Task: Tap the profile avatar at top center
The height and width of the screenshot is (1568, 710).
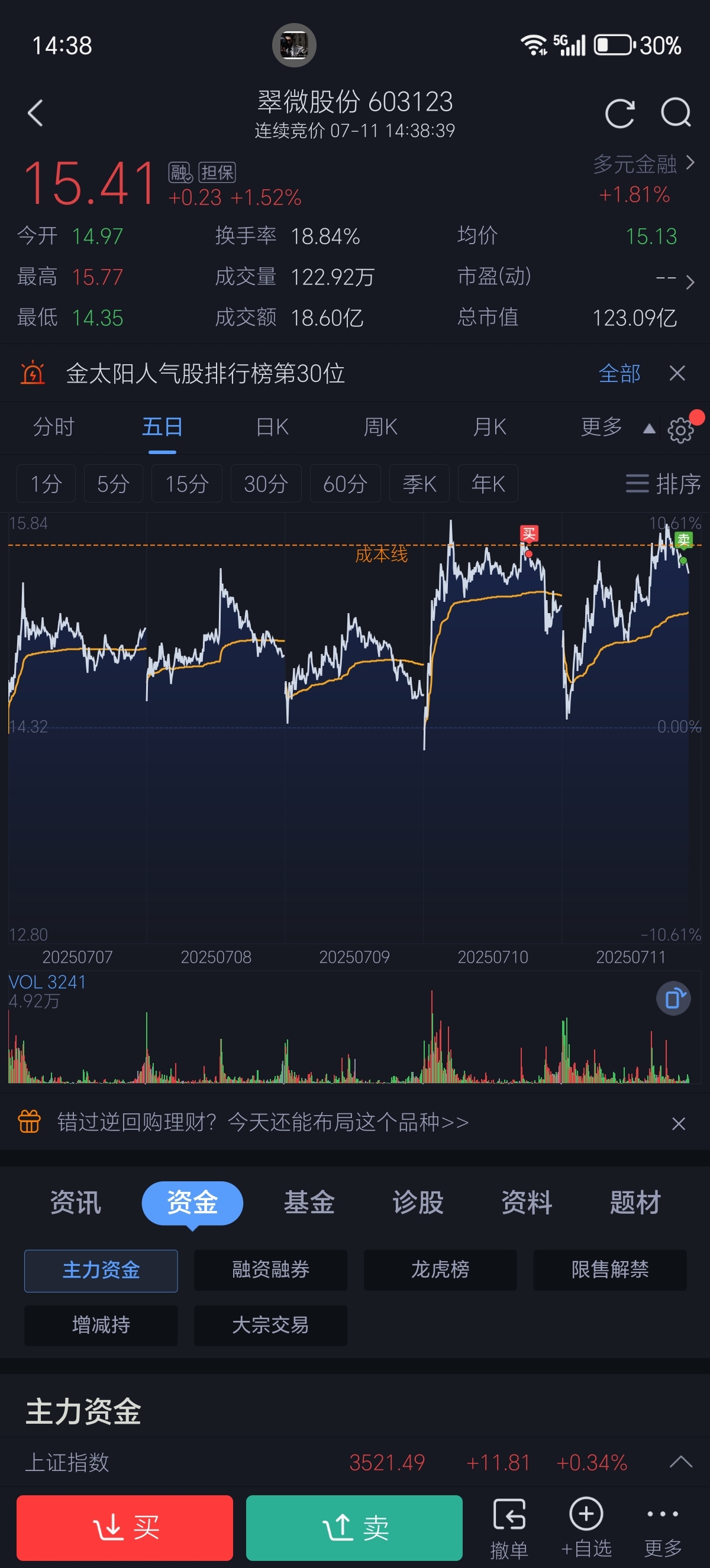Action: point(294,45)
